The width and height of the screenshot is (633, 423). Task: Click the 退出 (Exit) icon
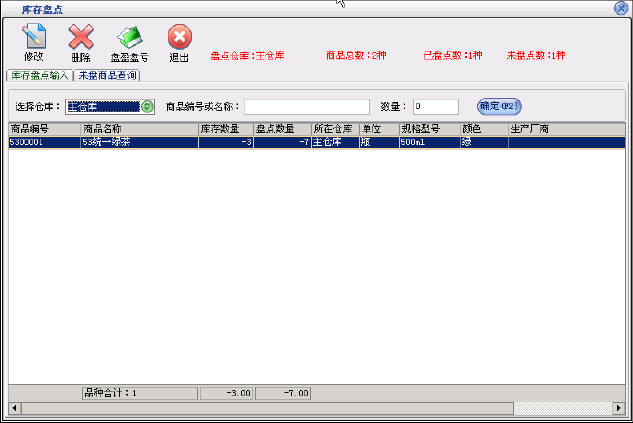pyautogui.click(x=179, y=41)
